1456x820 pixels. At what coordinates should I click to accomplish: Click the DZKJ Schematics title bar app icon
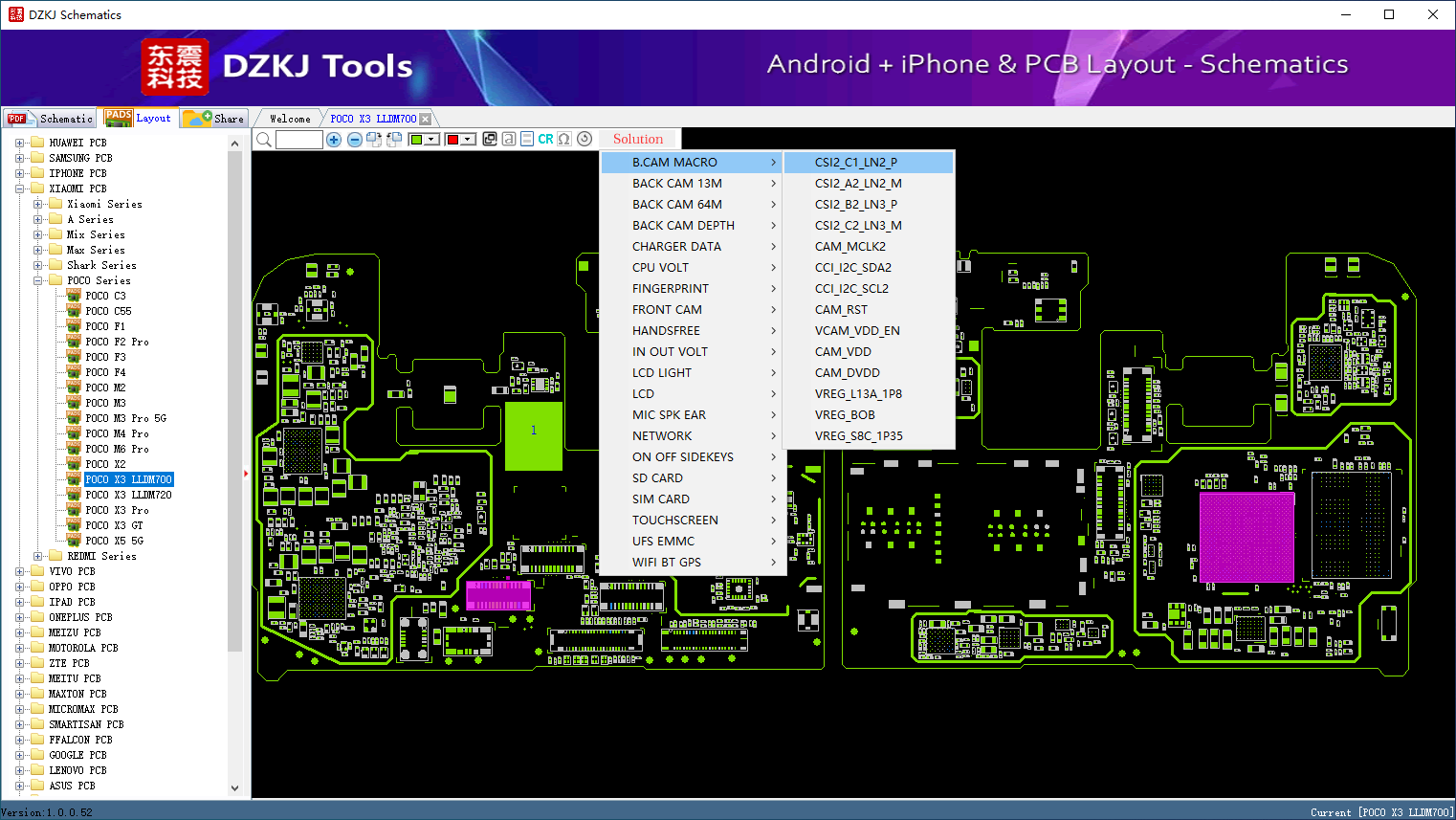pos(15,14)
